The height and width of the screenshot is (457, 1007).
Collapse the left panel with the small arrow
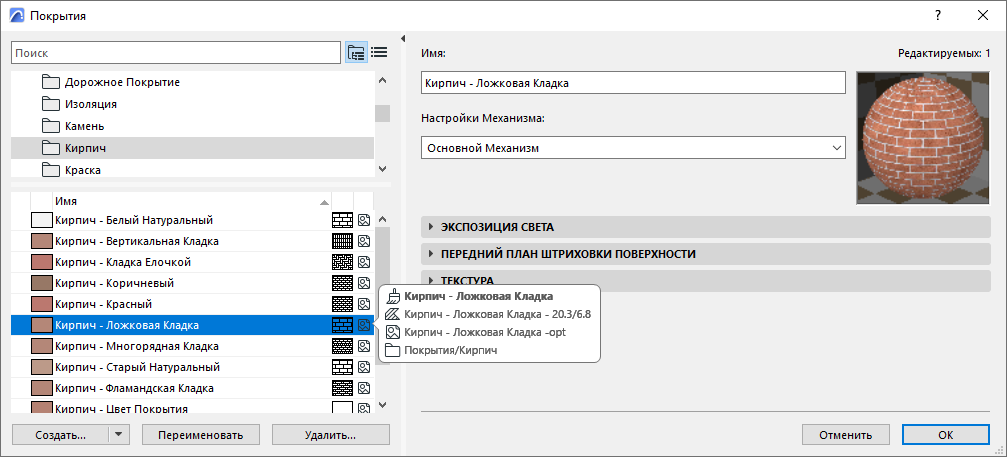tap(401, 40)
